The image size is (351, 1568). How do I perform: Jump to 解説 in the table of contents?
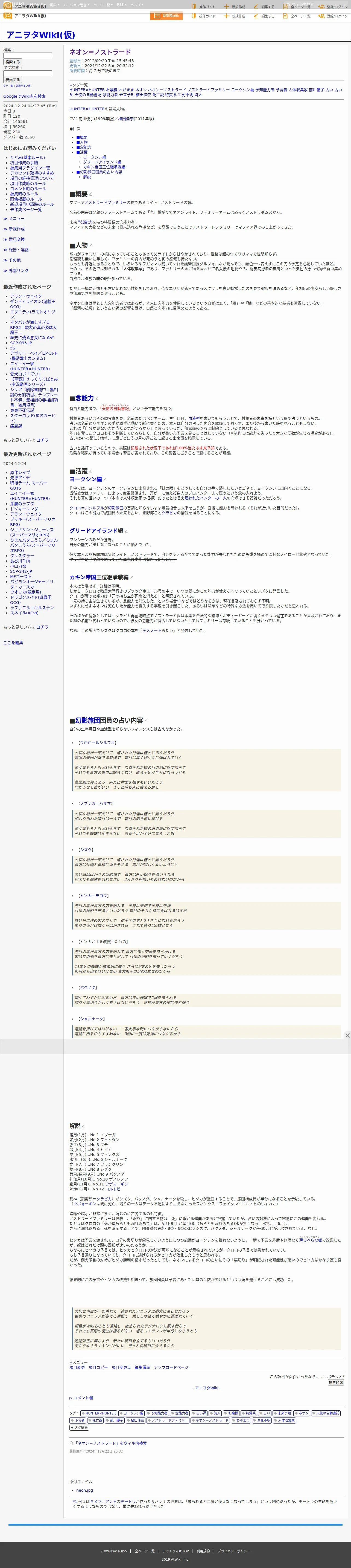coord(87,177)
